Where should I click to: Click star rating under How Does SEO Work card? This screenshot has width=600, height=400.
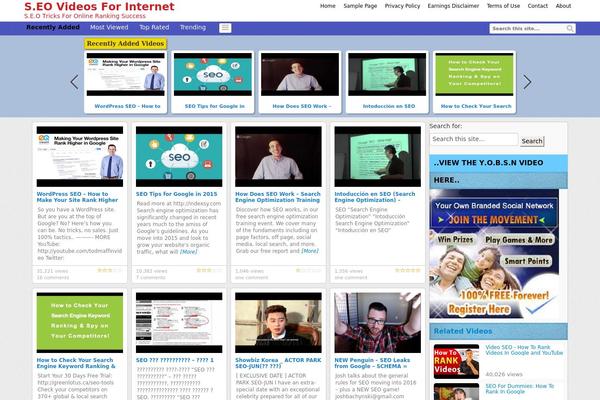pos(308,270)
